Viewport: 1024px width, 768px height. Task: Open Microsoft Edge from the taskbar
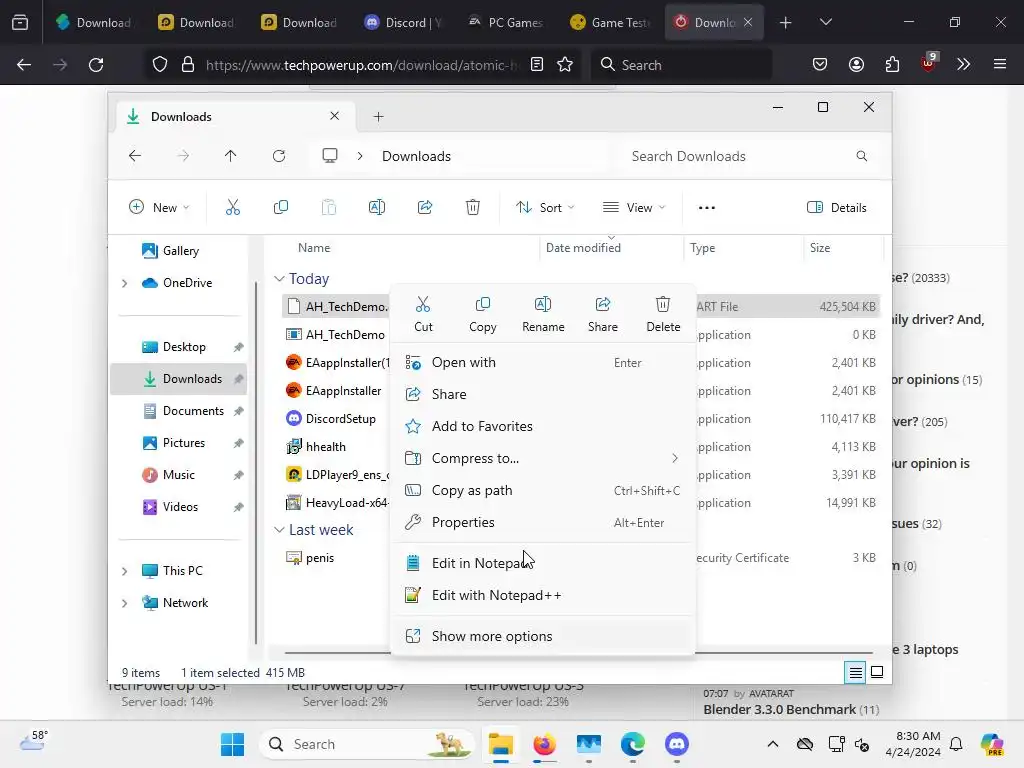coord(632,744)
